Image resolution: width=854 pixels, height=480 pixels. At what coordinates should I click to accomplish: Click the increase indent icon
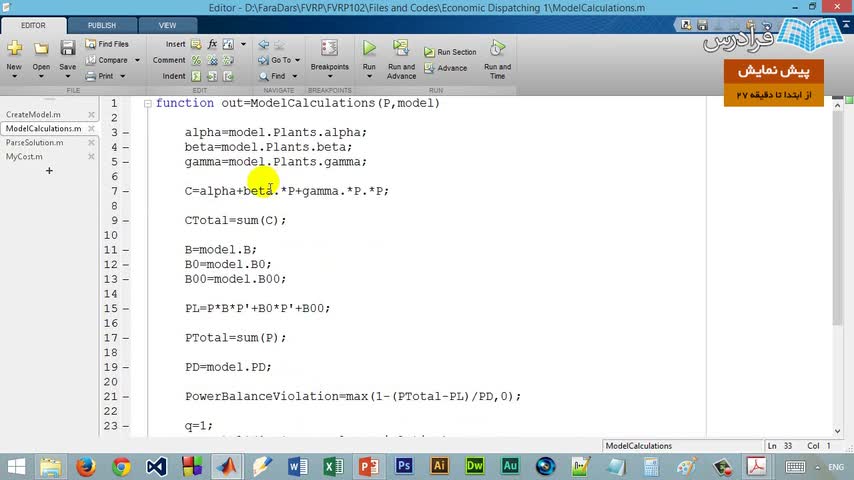click(212, 76)
